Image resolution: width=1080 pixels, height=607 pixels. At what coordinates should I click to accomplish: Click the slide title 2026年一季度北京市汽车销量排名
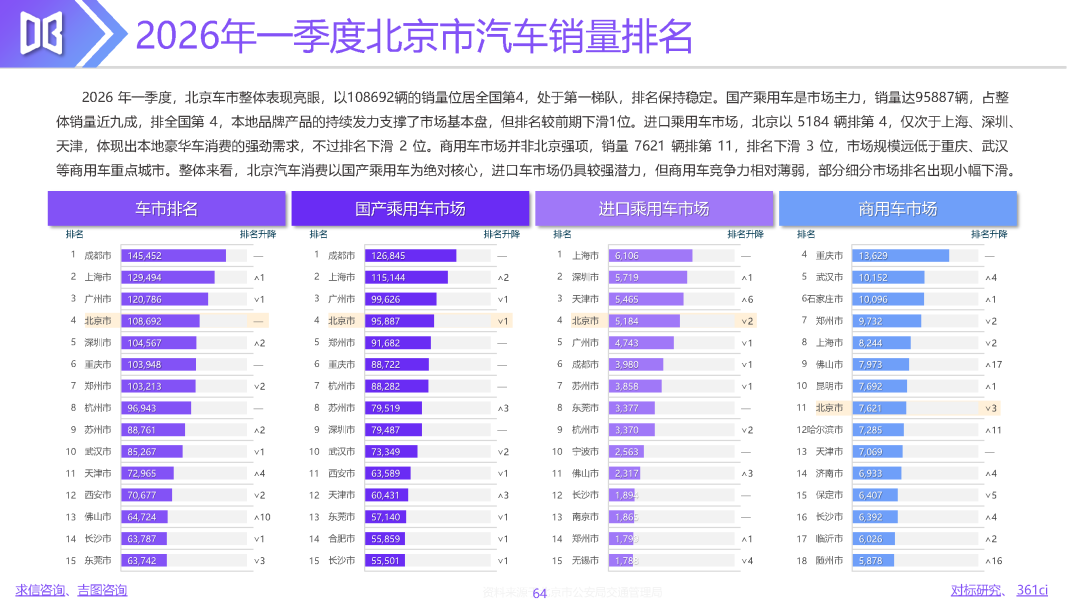point(414,36)
